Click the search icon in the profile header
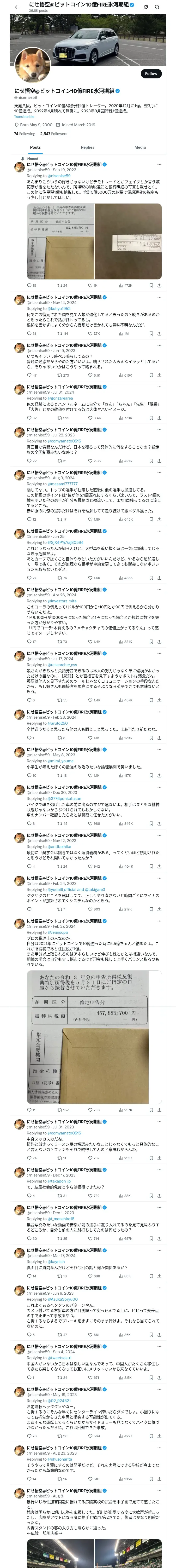 [x=158, y=7]
